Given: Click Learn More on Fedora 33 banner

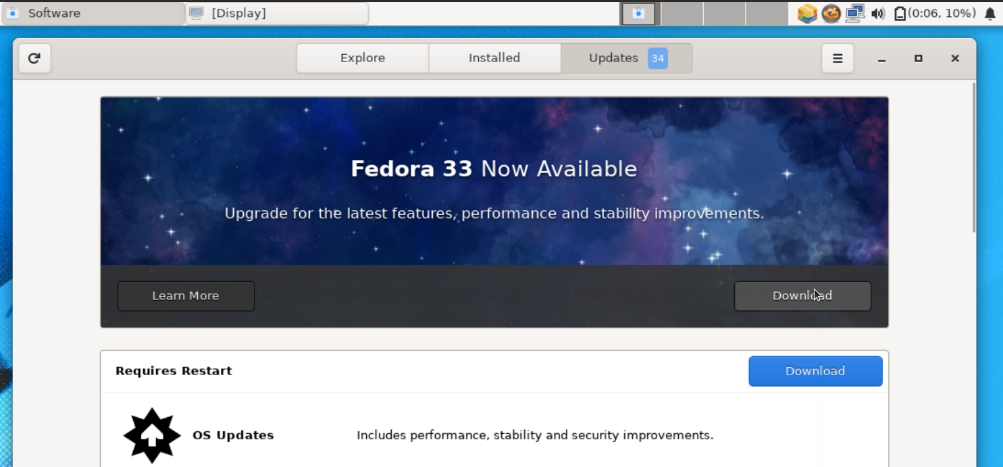Looking at the screenshot, I should tap(186, 296).
